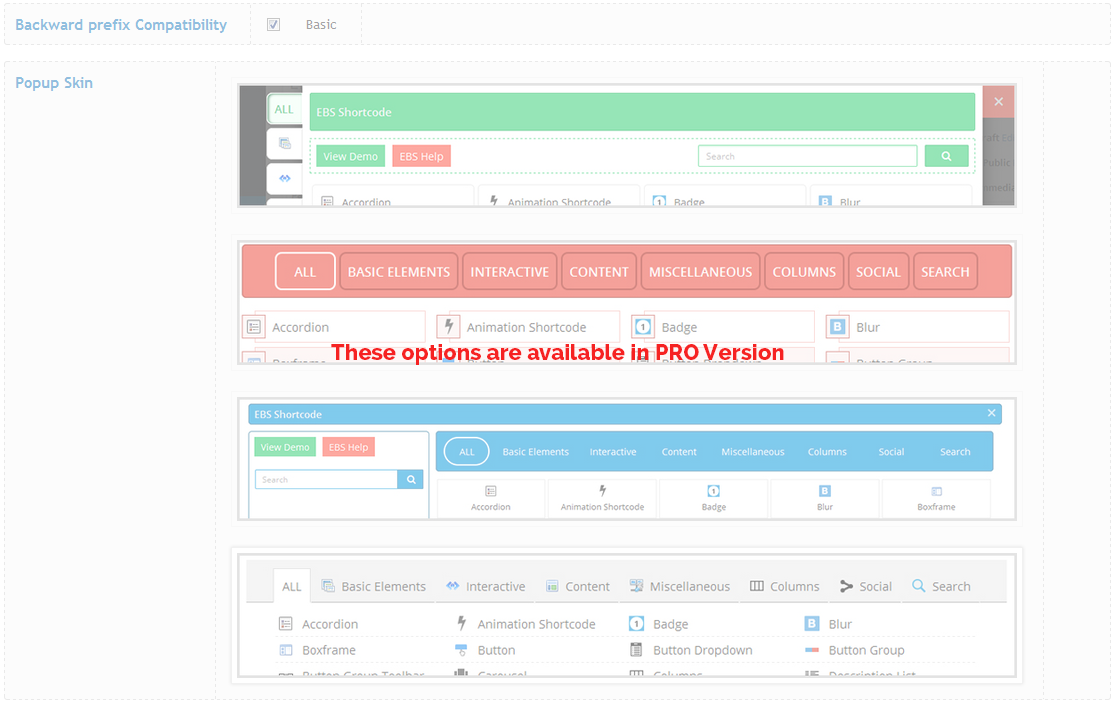Screen dimensions: 1116x708
Task: Click the green skin search field
Action: coord(807,156)
